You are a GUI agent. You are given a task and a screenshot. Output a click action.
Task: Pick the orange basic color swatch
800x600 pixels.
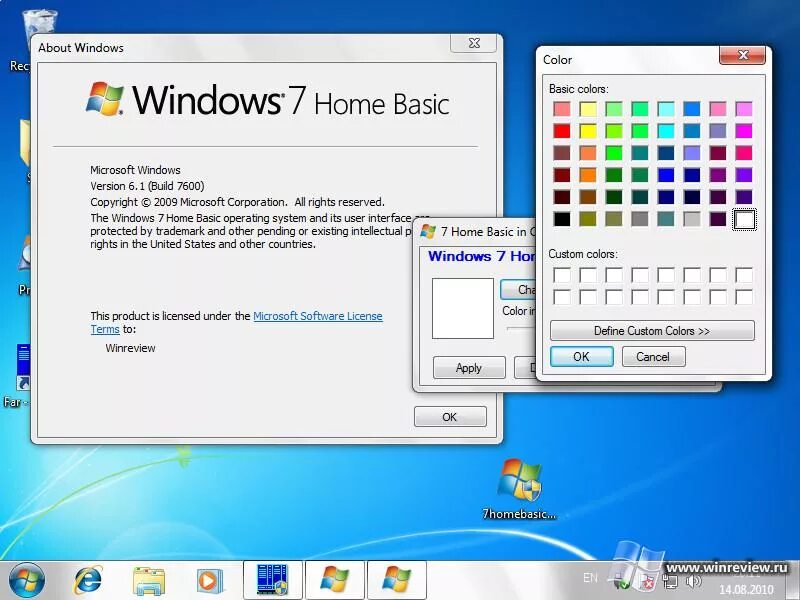click(588, 175)
